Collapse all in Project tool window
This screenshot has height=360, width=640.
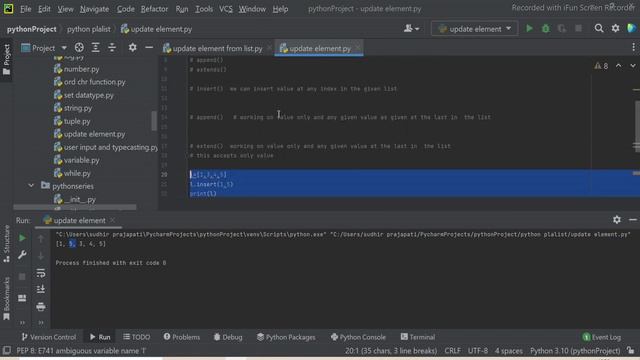112,48
